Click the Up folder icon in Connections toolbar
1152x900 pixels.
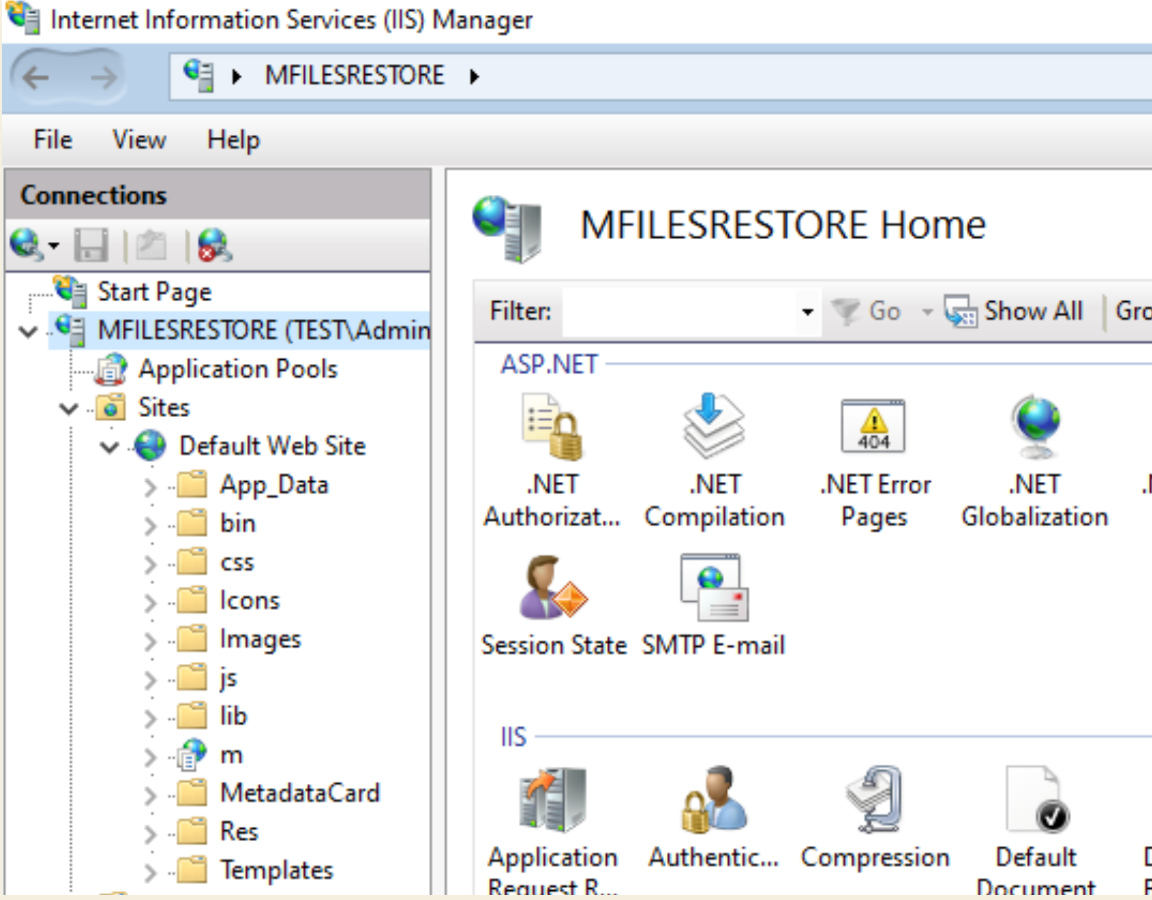pos(151,245)
